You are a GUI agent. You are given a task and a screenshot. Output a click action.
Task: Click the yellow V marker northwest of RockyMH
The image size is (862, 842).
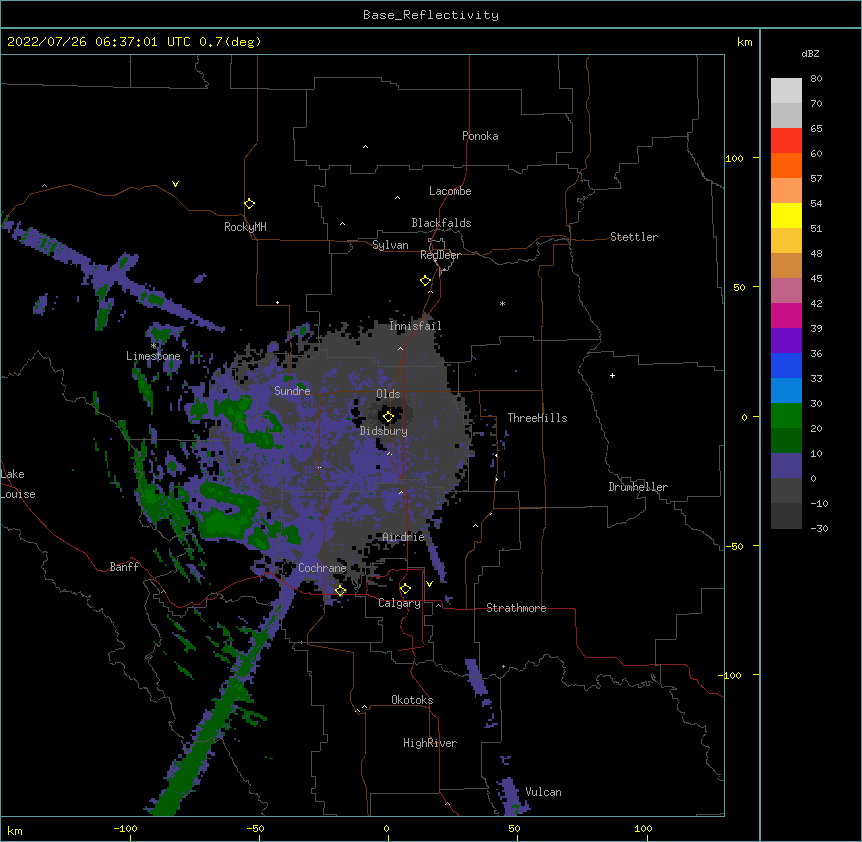[x=175, y=184]
